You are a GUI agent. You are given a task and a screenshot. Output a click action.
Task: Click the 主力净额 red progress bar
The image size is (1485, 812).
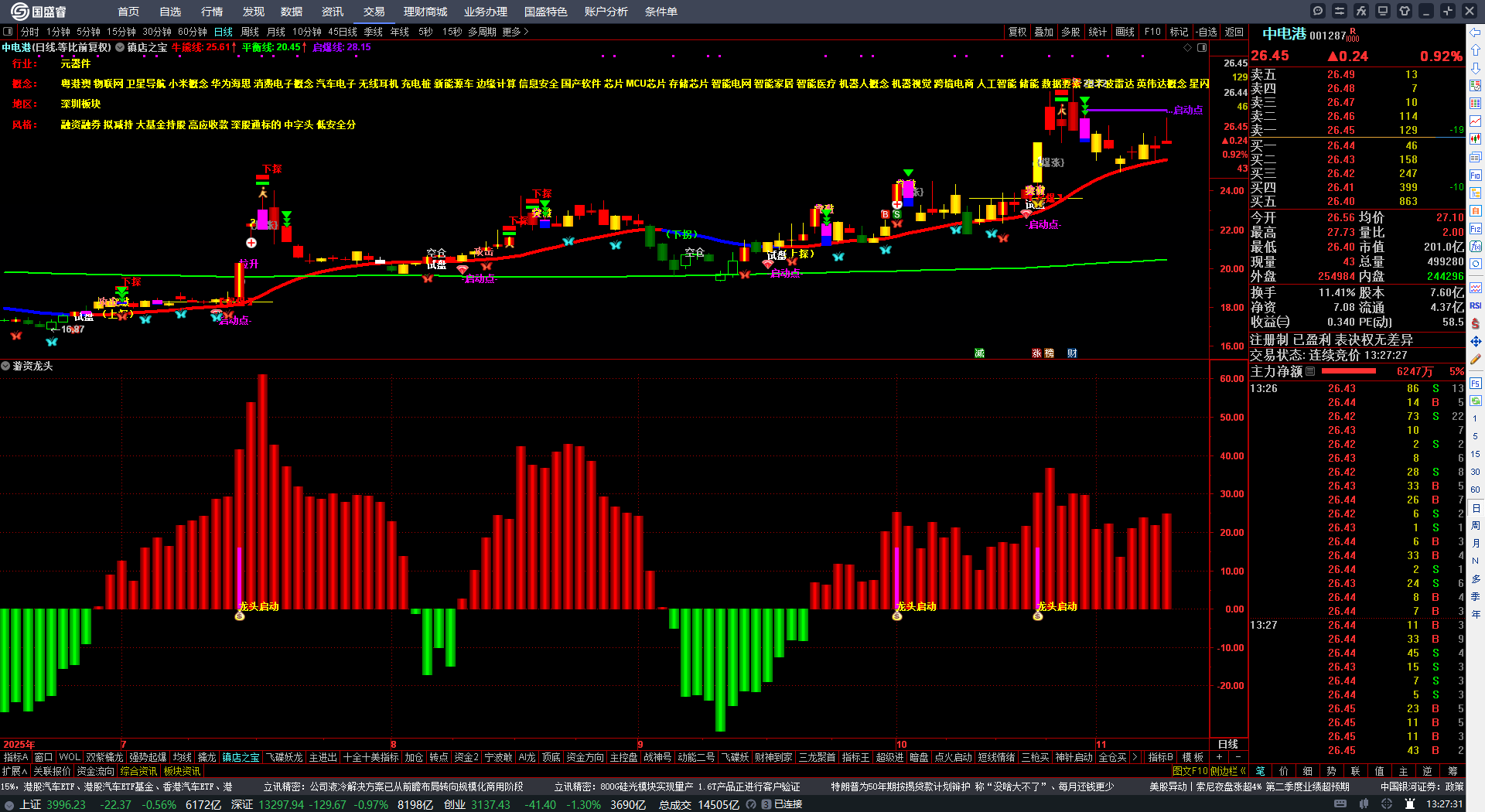1350,372
